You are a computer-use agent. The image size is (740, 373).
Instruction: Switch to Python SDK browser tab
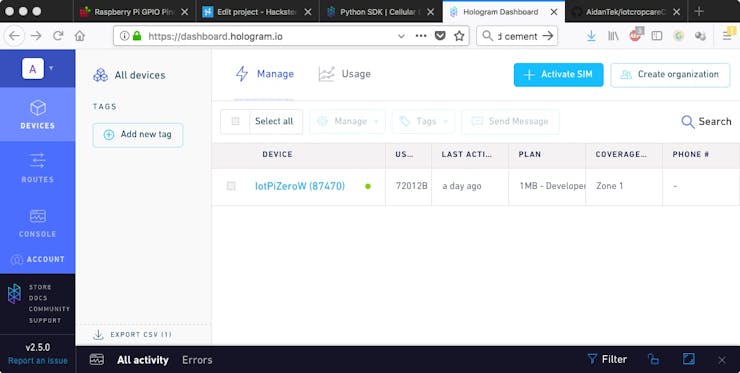coord(382,12)
